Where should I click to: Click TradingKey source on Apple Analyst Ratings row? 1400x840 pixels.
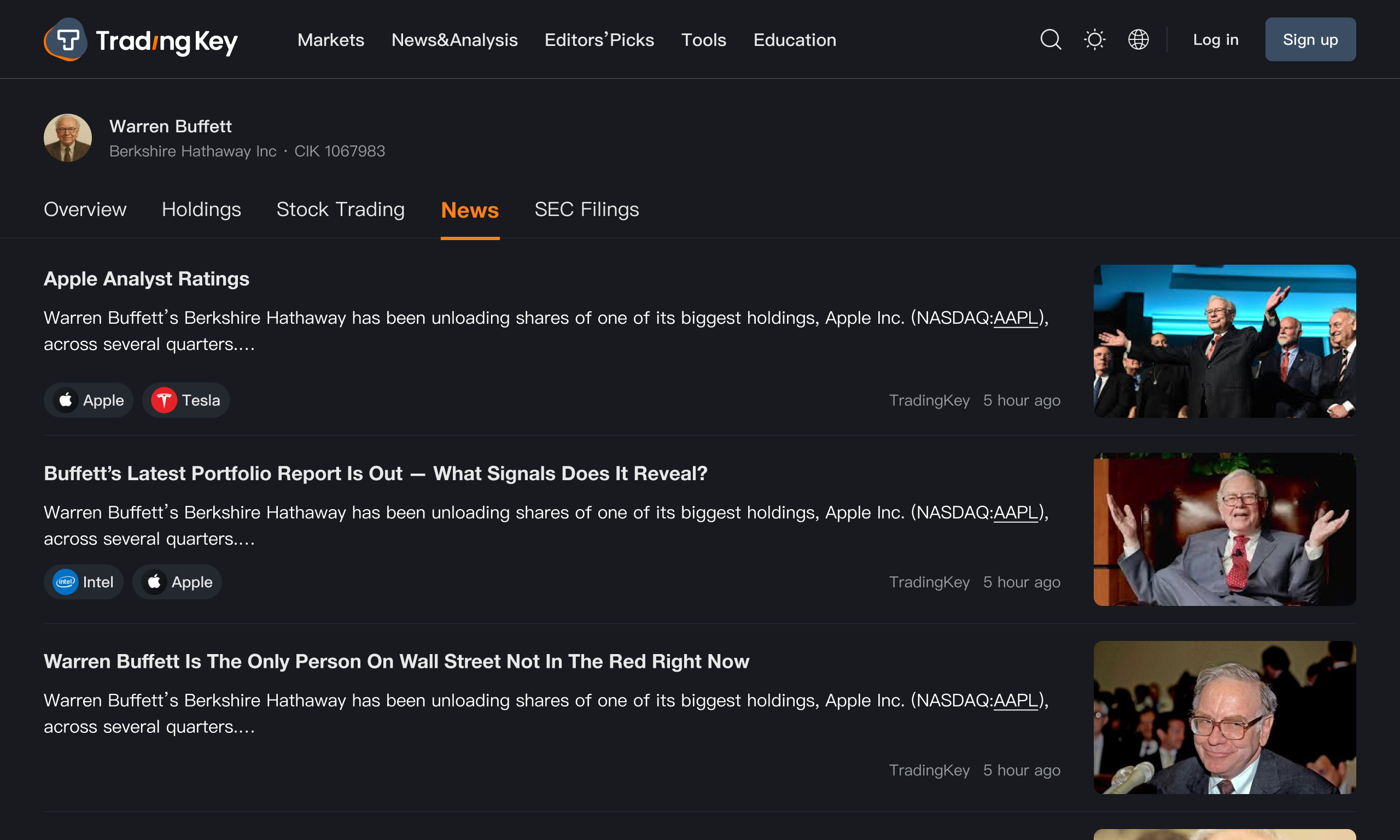pos(929,400)
